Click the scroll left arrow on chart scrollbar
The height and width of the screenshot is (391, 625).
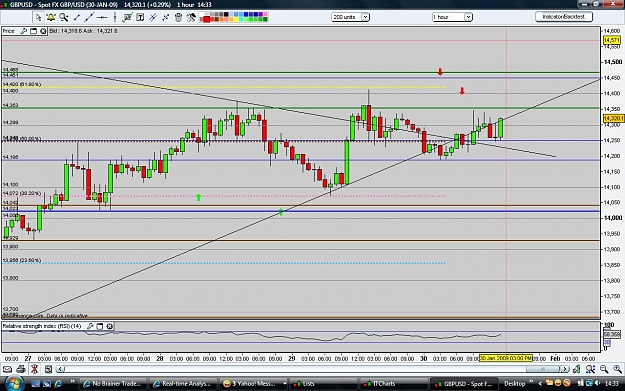(60, 369)
